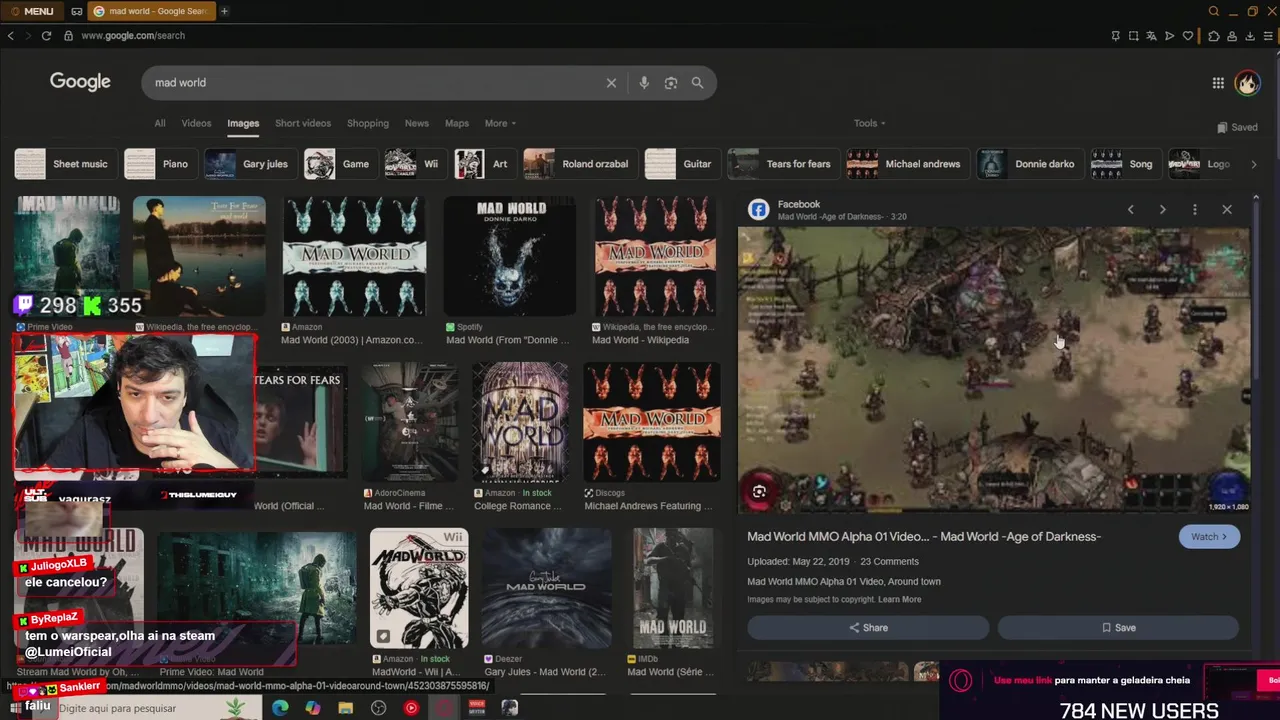
Task: Open the extensions cube icon
Action: (1214, 36)
